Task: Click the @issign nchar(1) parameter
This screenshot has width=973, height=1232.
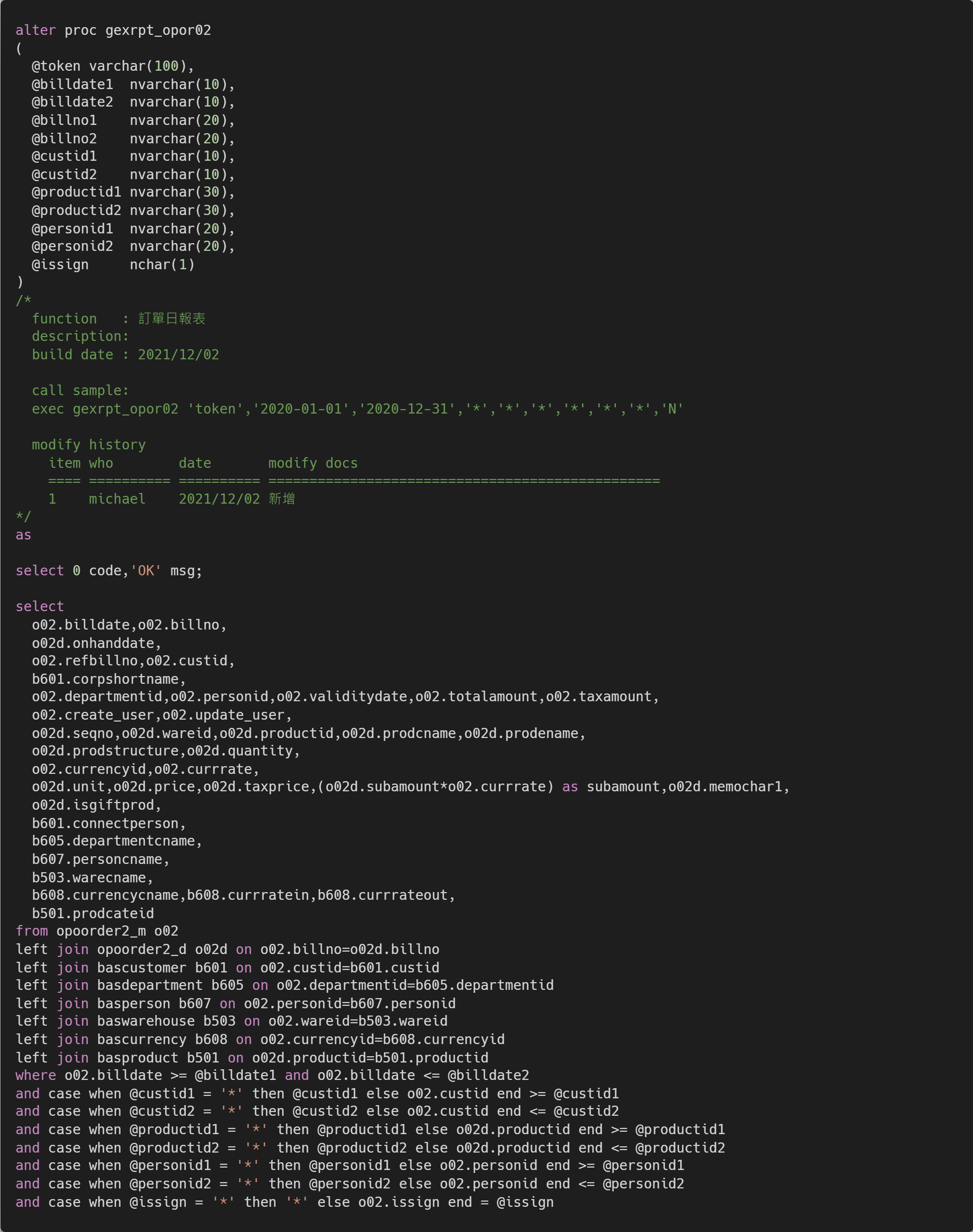Action: (x=113, y=264)
